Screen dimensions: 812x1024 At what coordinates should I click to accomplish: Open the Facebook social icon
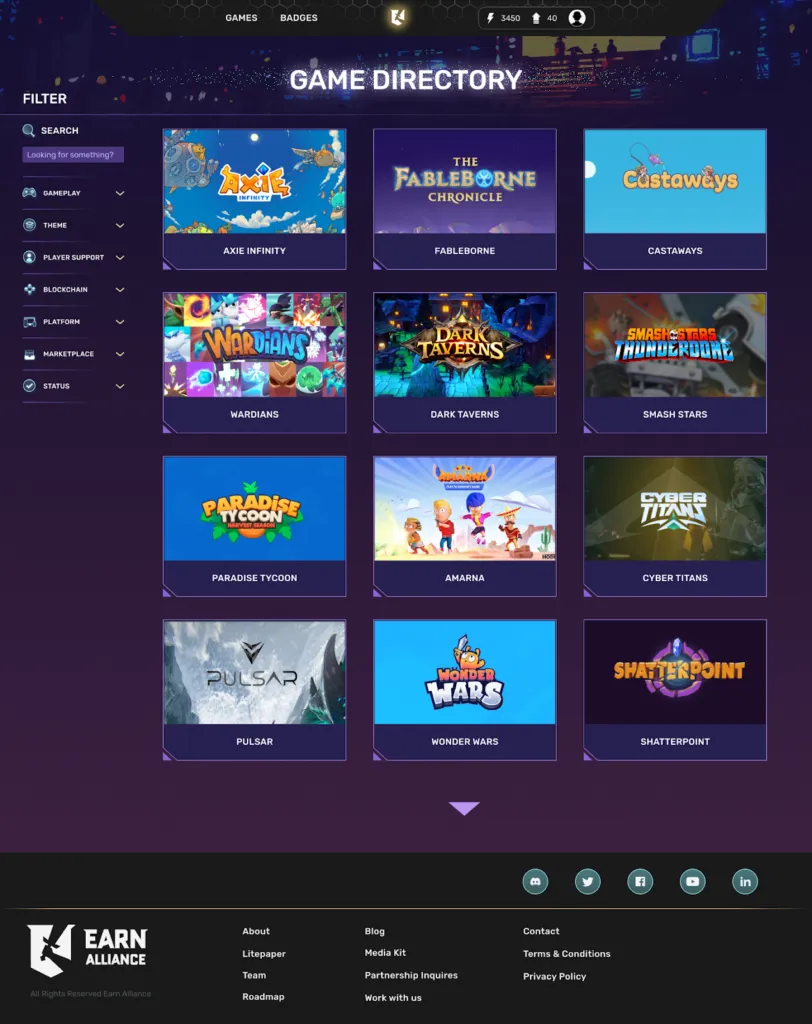coord(640,882)
